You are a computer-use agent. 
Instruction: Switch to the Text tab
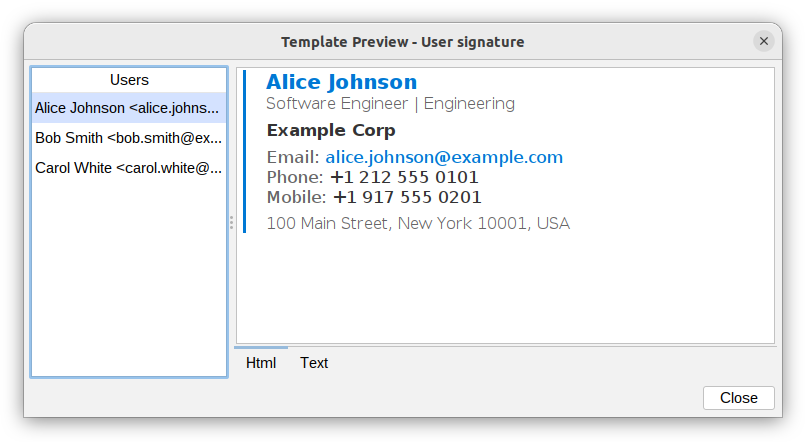coord(314,363)
